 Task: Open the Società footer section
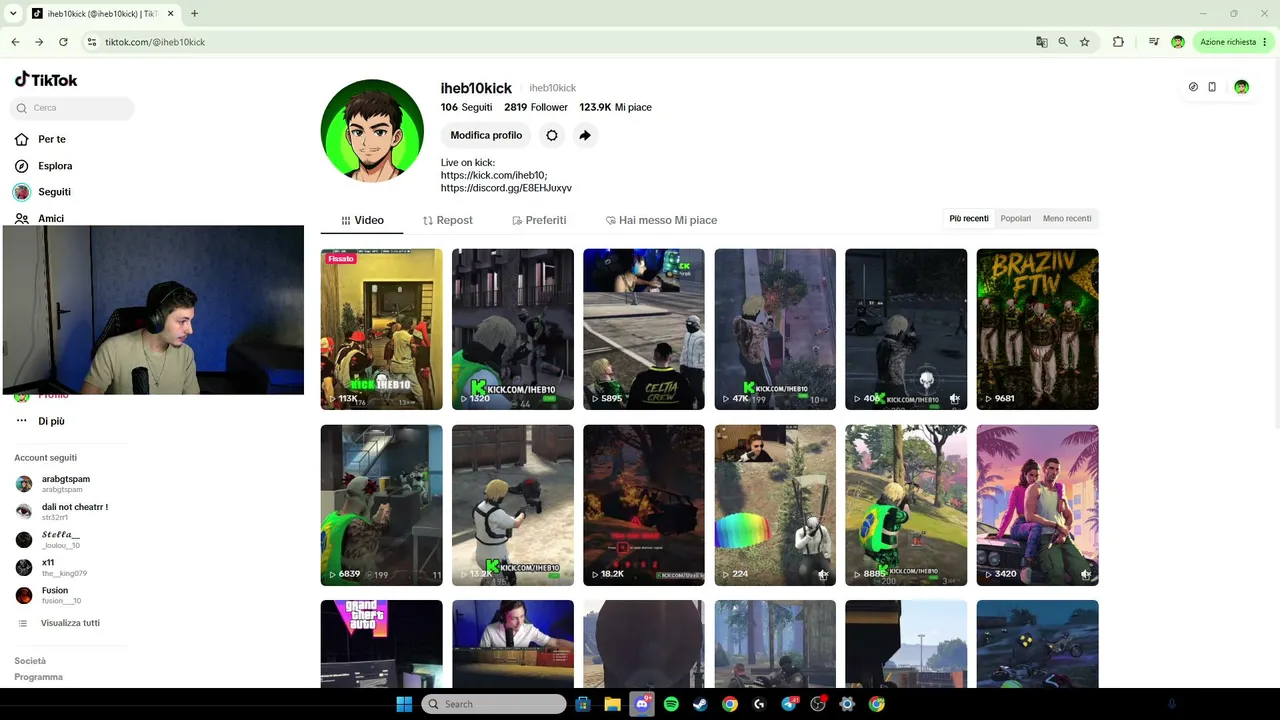30,661
